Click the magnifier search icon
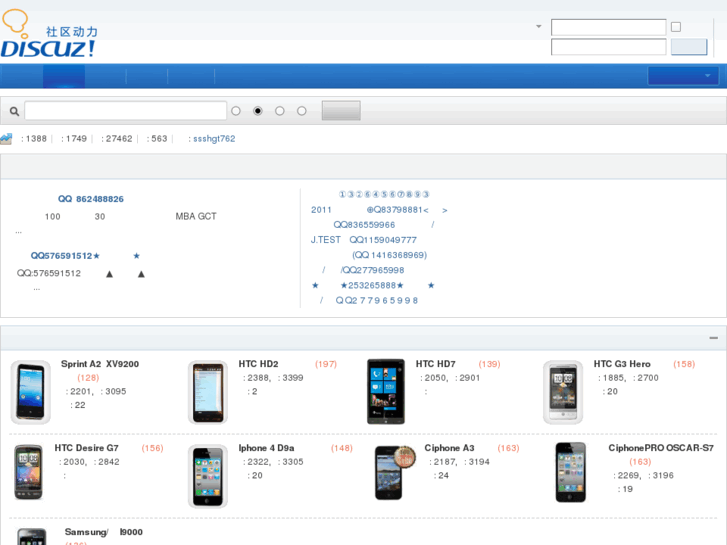Image resolution: width=727 pixels, height=545 pixels. click(14, 111)
